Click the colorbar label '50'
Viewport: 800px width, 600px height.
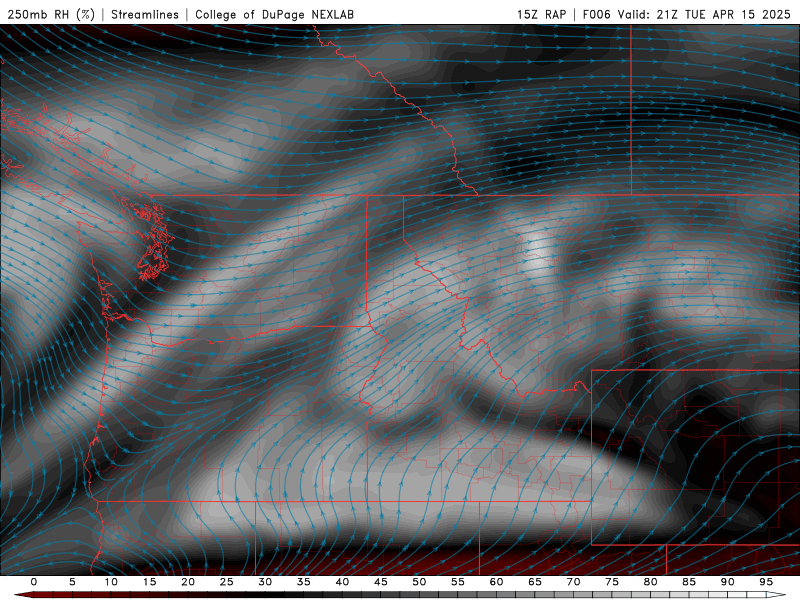point(419,582)
